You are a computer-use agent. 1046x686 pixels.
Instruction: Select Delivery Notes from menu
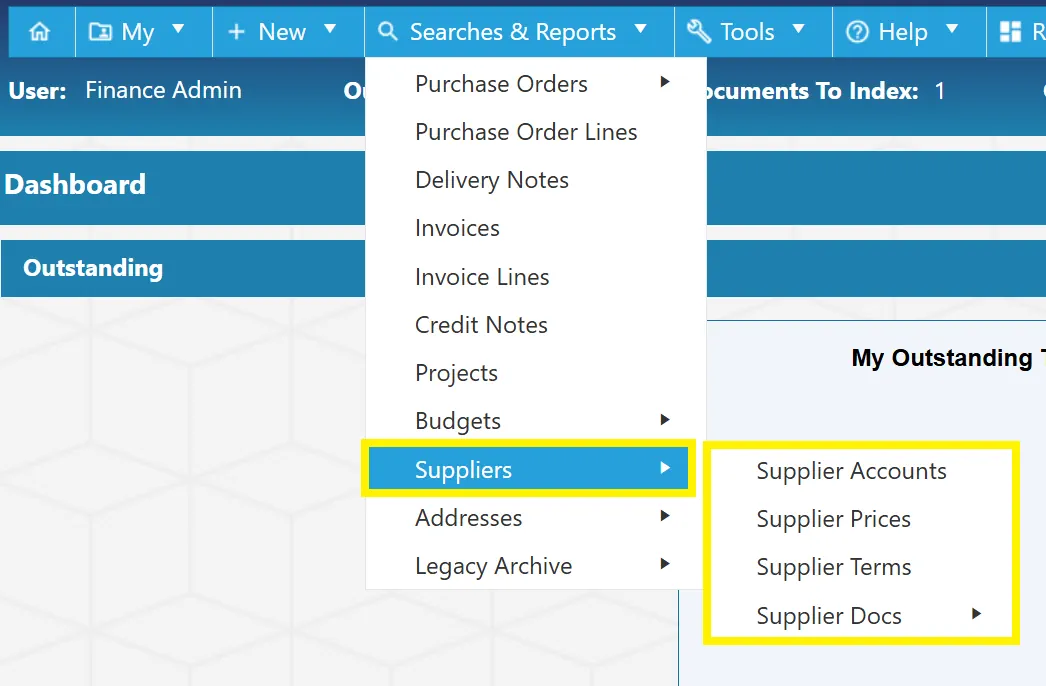pyautogui.click(x=536, y=180)
